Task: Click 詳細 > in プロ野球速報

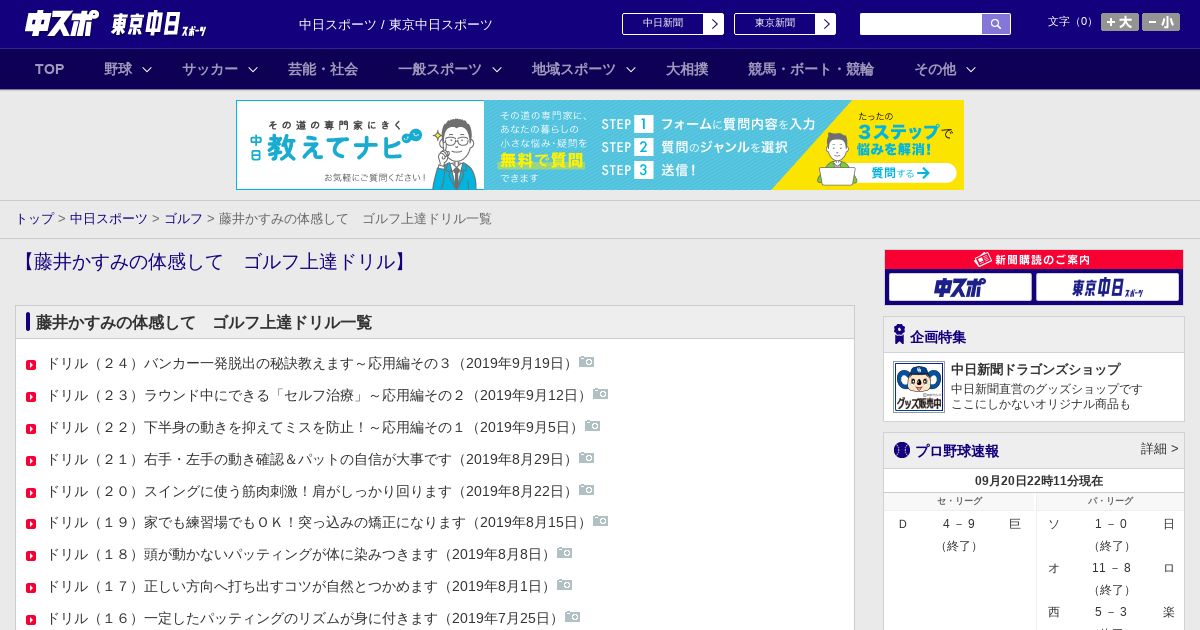Action: point(1160,449)
